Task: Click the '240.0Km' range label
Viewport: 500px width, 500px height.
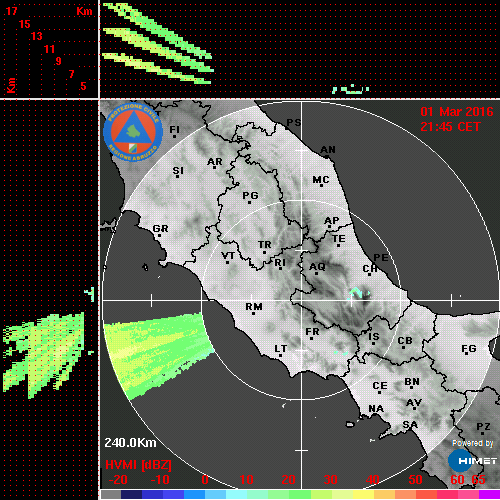Action: 130,443
